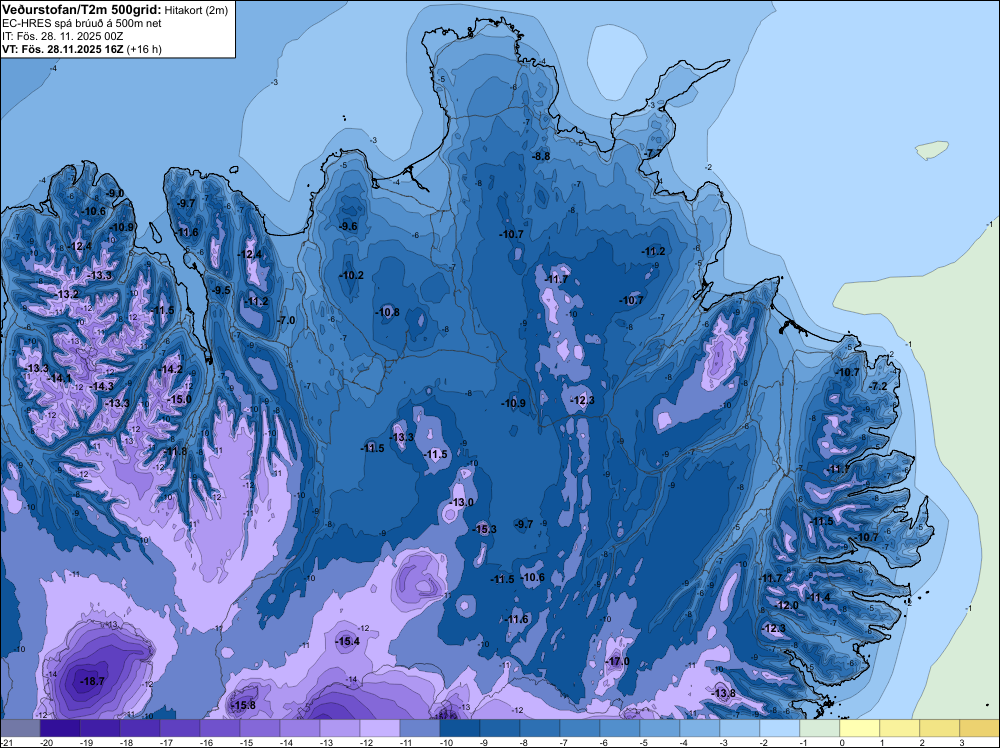Click the '0' label in the bottom legend
The height and width of the screenshot is (748, 1000).
pyautogui.click(x=842, y=743)
